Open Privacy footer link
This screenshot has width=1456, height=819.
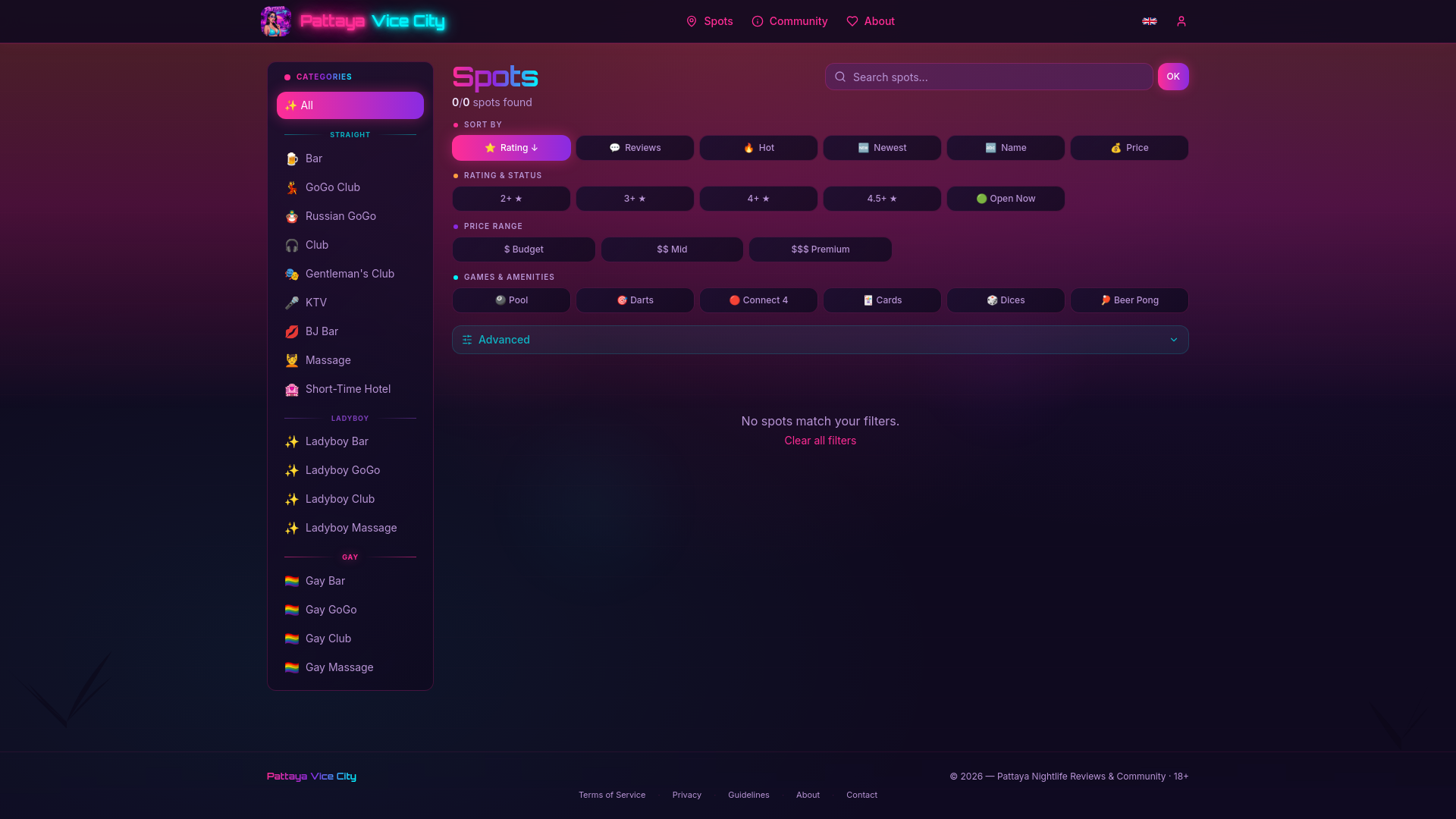tap(687, 795)
